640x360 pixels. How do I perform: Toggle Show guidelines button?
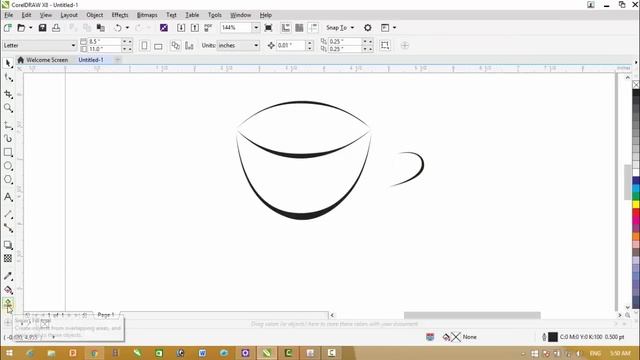tap(313, 28)
